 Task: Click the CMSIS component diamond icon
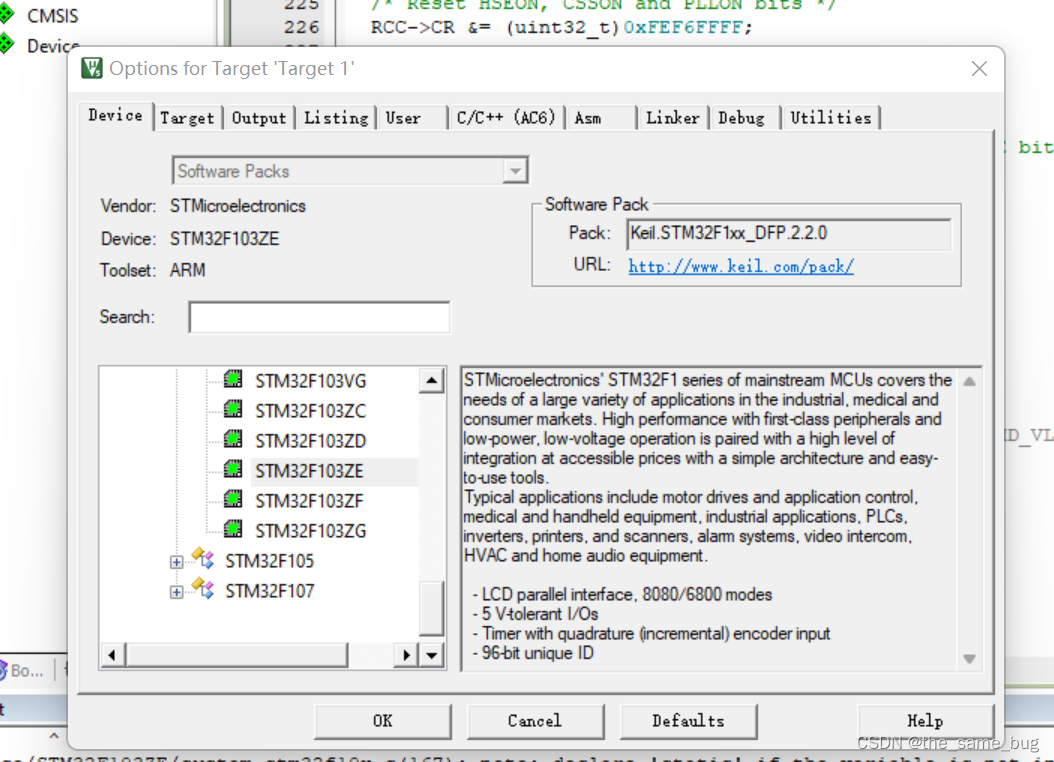[x=6, y=14]
